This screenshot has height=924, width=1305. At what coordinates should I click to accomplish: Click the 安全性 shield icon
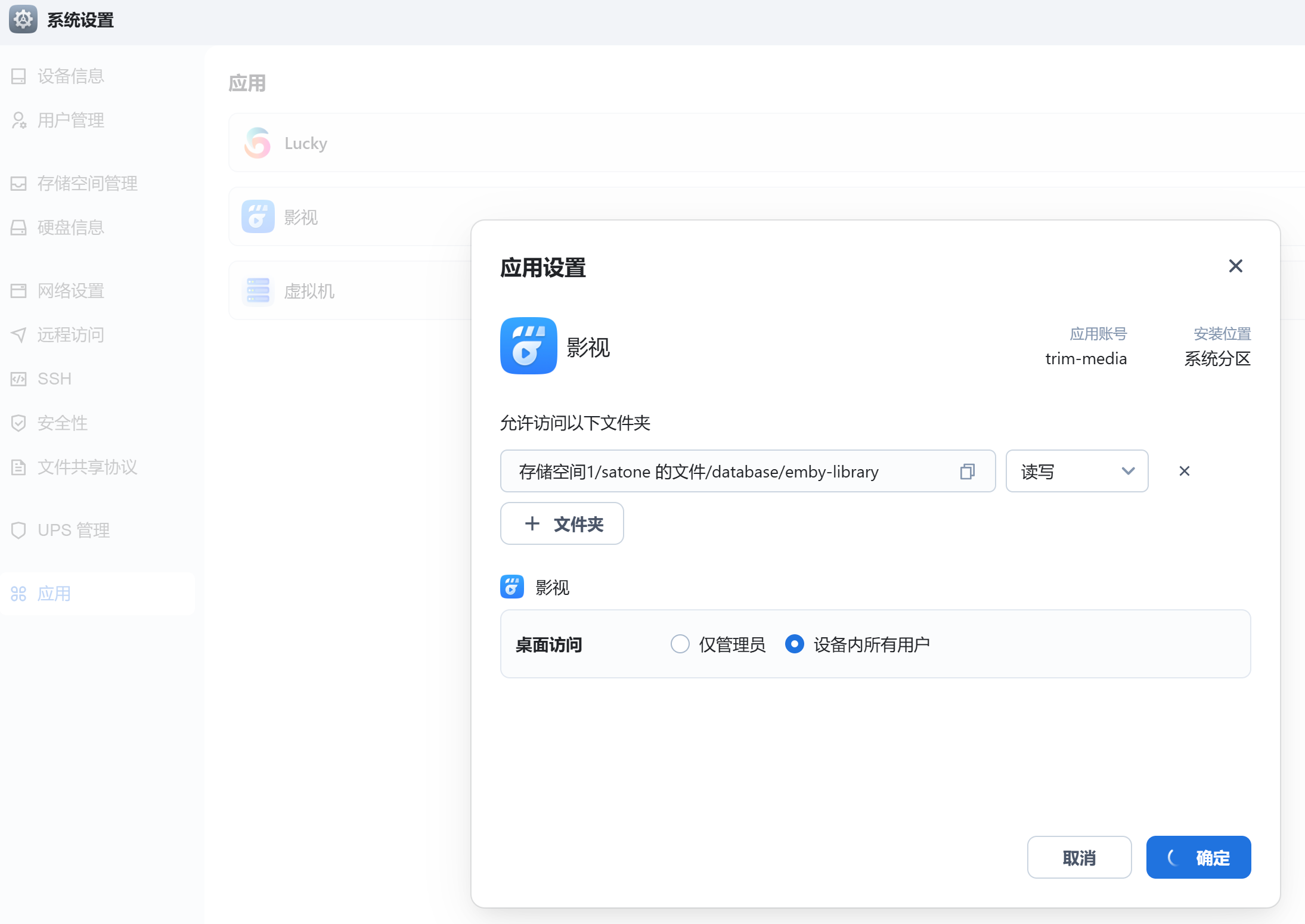coord(18,423)
